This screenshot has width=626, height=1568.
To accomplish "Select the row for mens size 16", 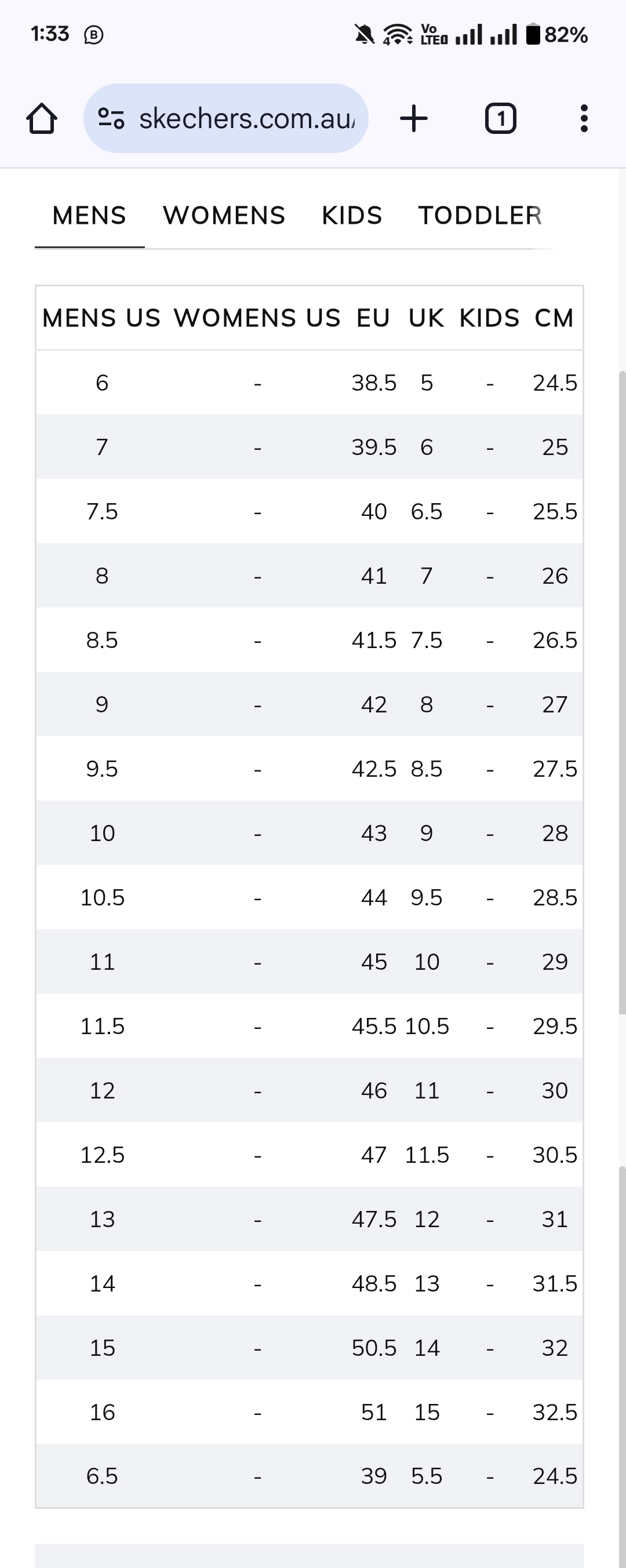I will coord(310,1411).
